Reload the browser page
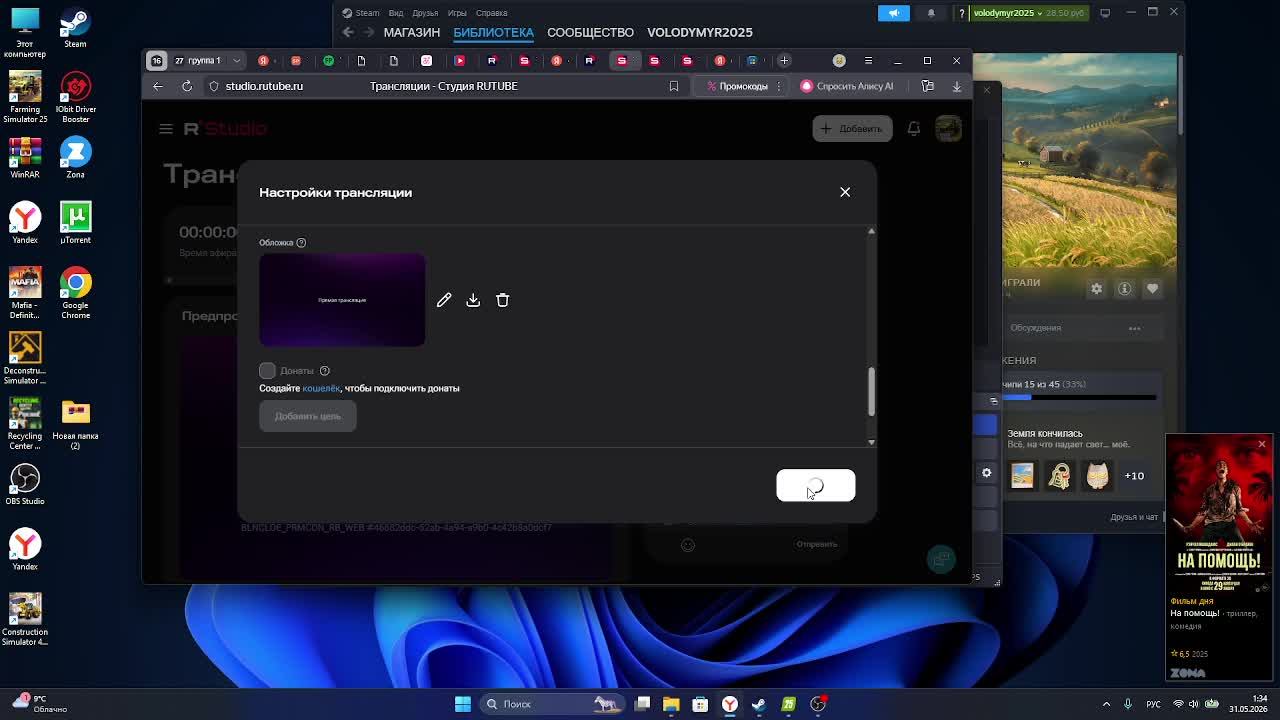 [x=187, y=86]
